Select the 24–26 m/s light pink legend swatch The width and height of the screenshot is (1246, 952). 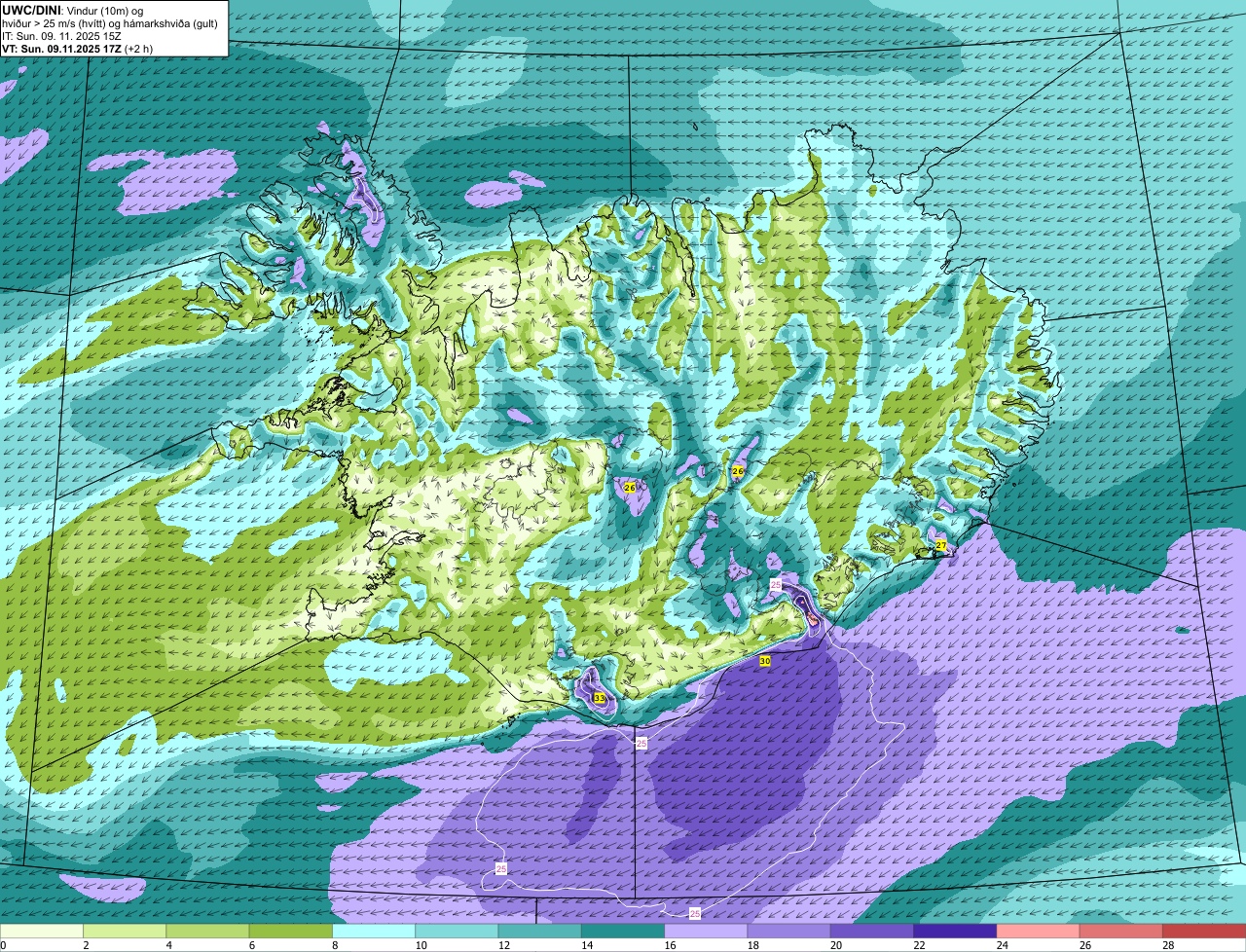point(1039,932)
